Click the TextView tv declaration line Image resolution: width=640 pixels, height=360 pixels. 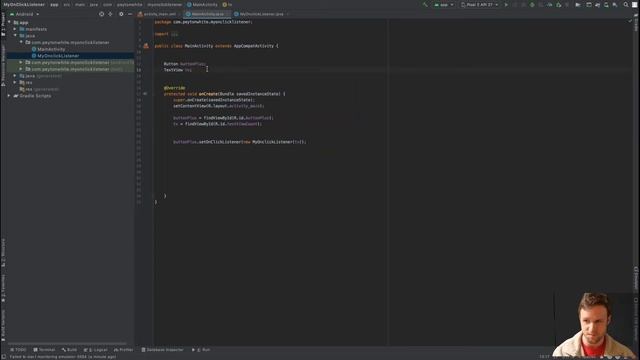pos(178,70)
